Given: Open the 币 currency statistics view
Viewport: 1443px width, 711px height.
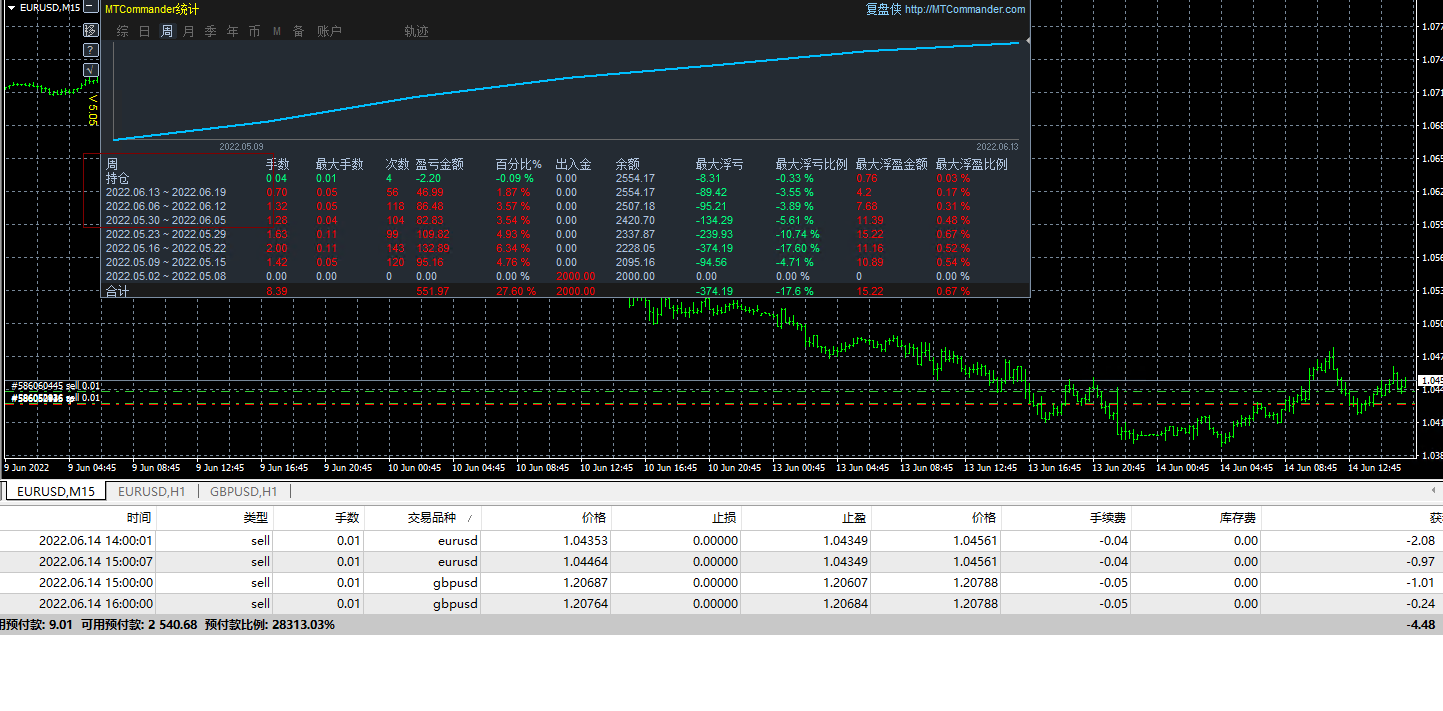Looking at the screenshot, I should click(x=254, y=31).
